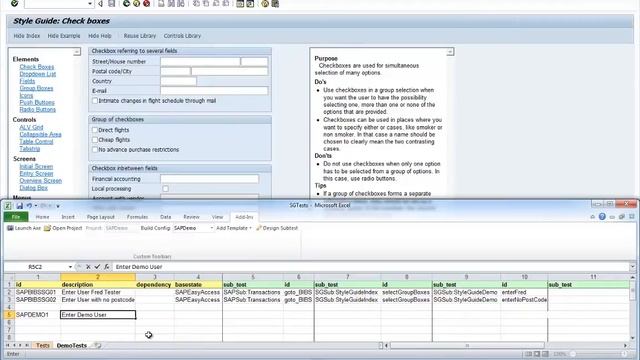Switch to the Formulas ribbon tab
Screen dimensions: 640x360
coord(137,217)
